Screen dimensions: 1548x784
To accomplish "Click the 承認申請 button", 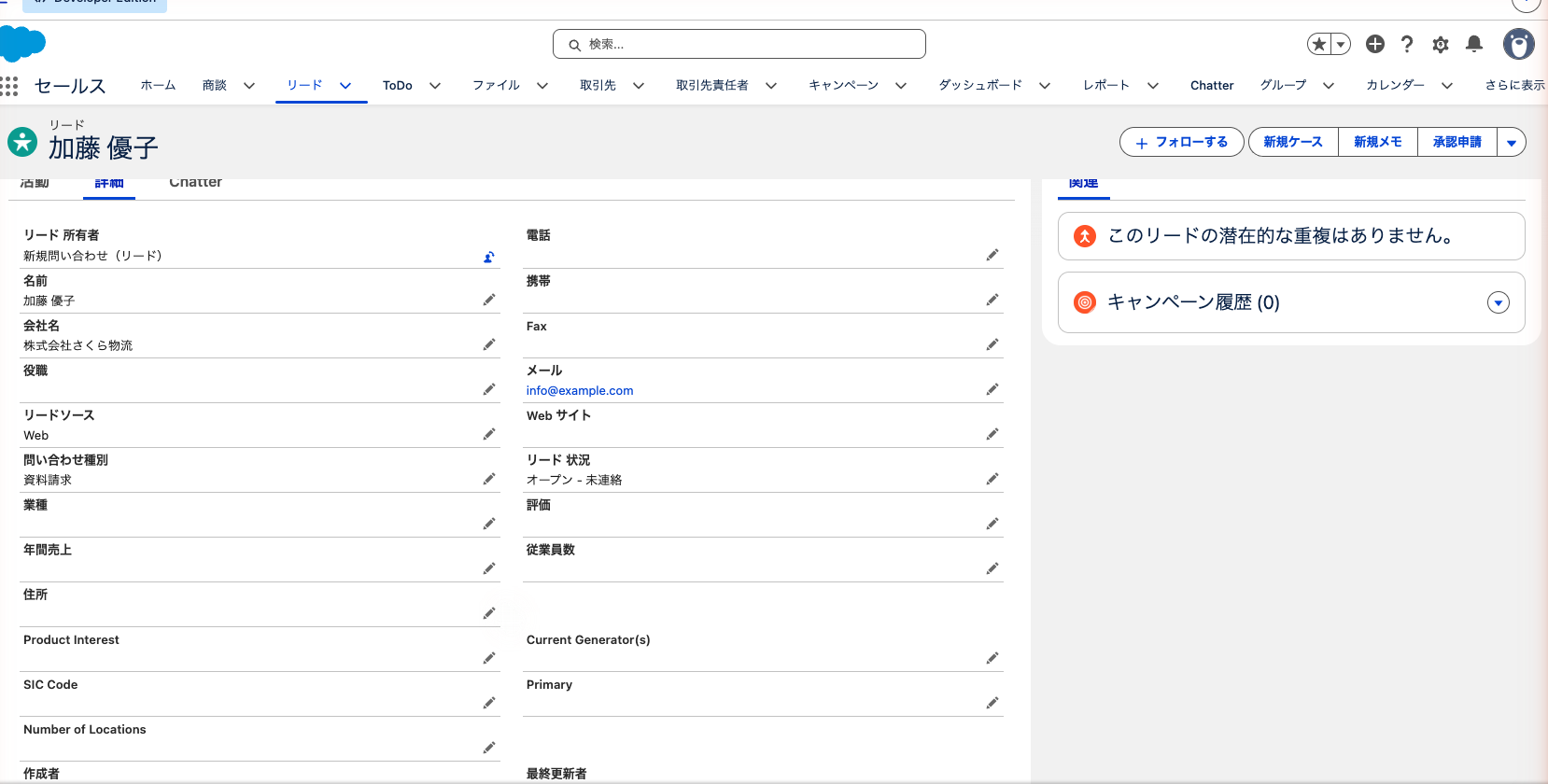I will tap(1457, 142).
